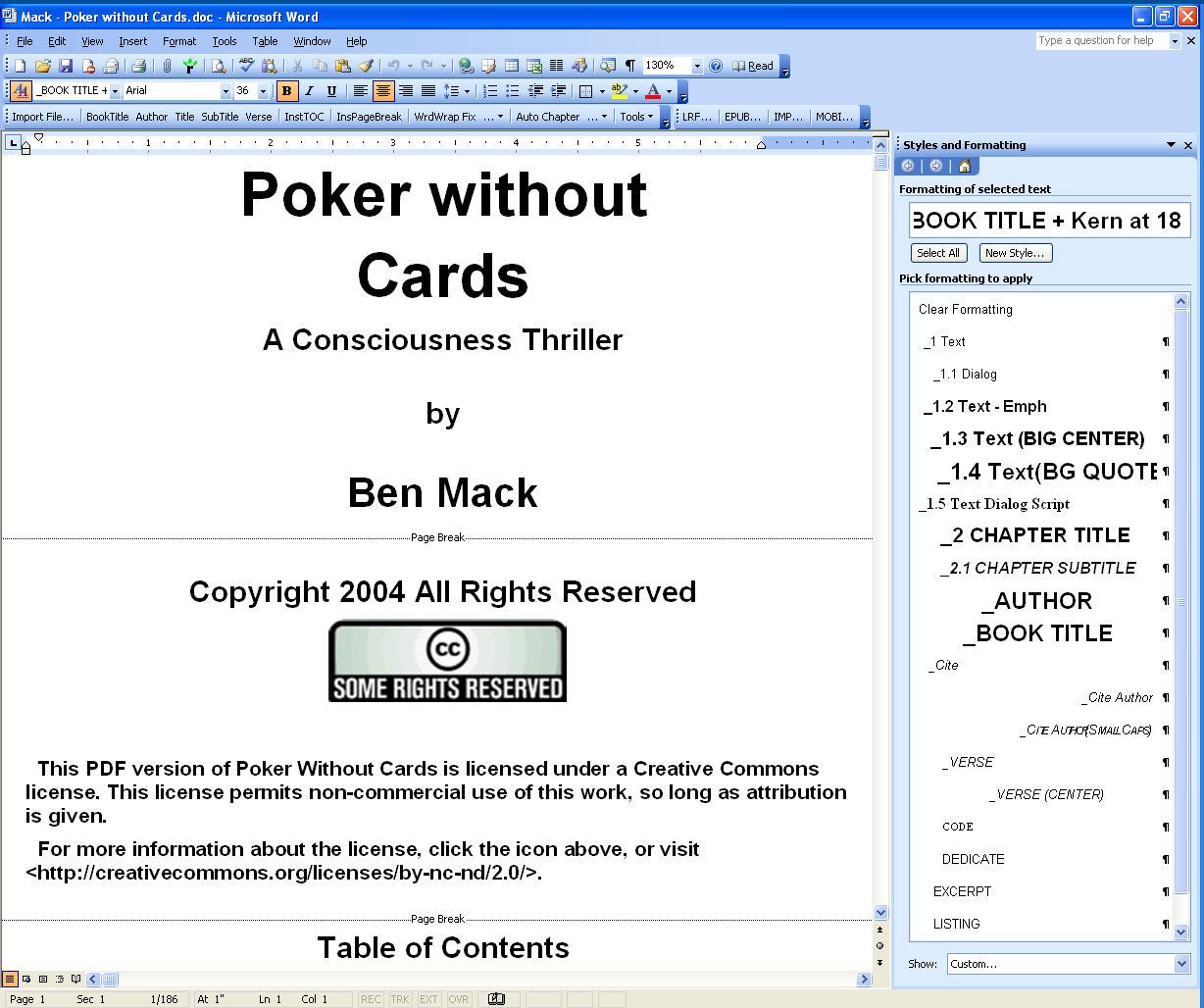Viewport: 1204px width, 1008px height.
Task: Toggle Underline formatting button
Action: pyautogui.click(x=331, y=91)
